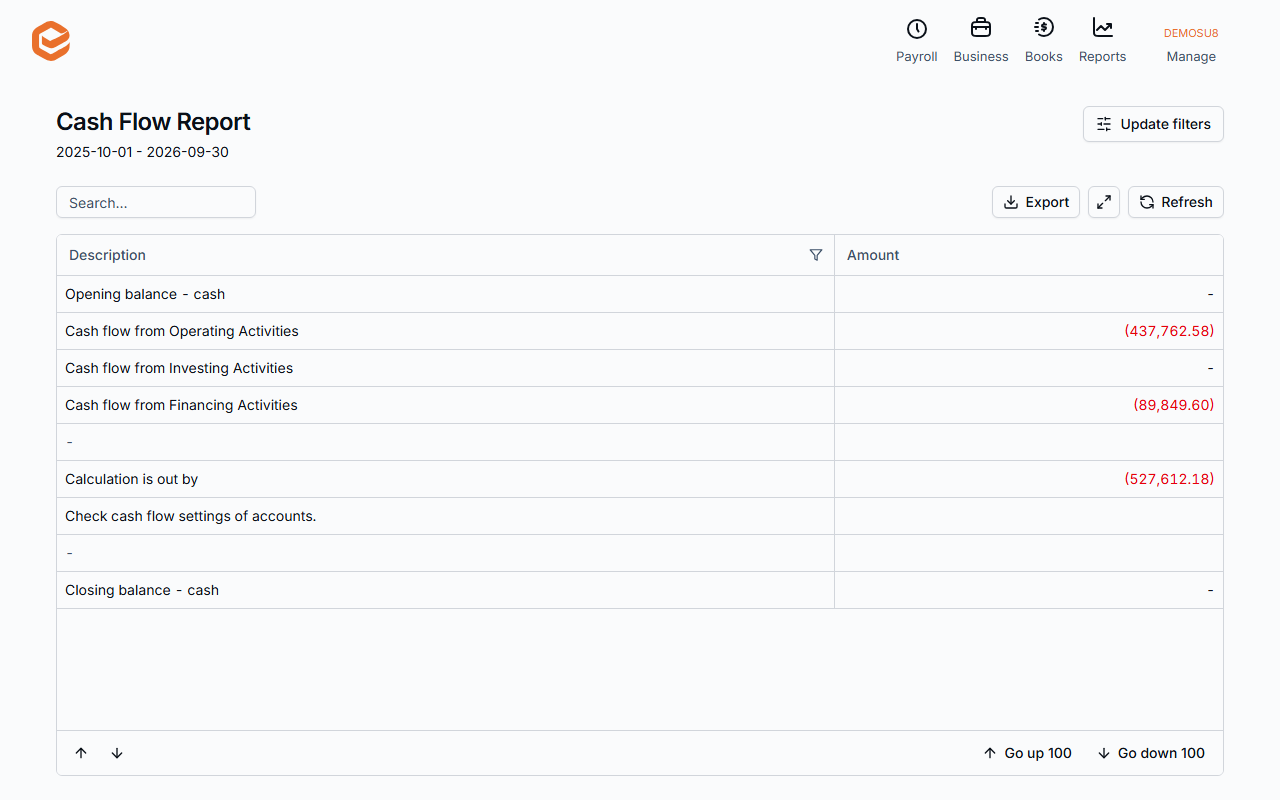Refresh the cash flow report
The height and width of the screenshot is (800, 1280).
[1176, 202]
